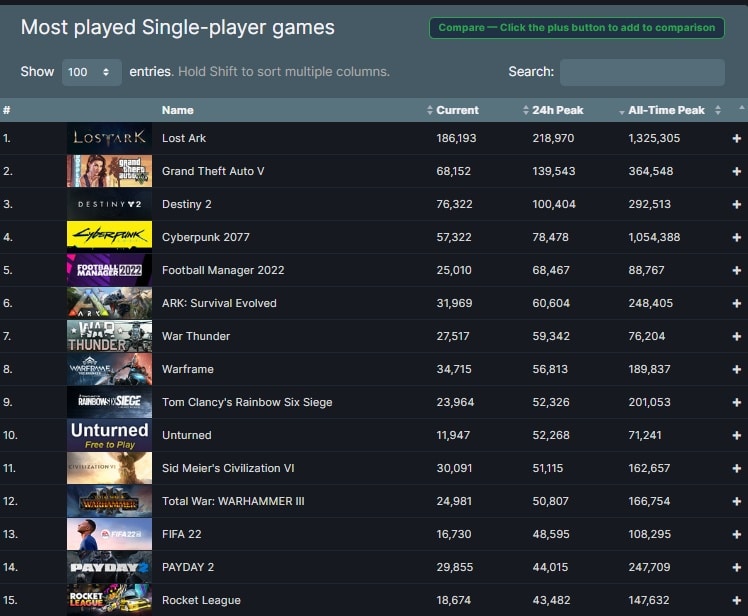The width and height of the screenshot is (748, 616).
Task: Add War Thunder to comparison
Action: [x=737, y=336]
